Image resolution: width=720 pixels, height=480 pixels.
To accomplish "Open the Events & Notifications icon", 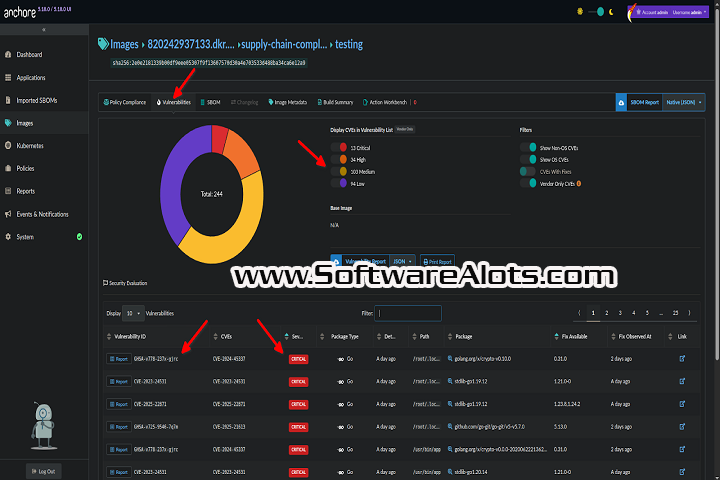I will pos(10,214).
